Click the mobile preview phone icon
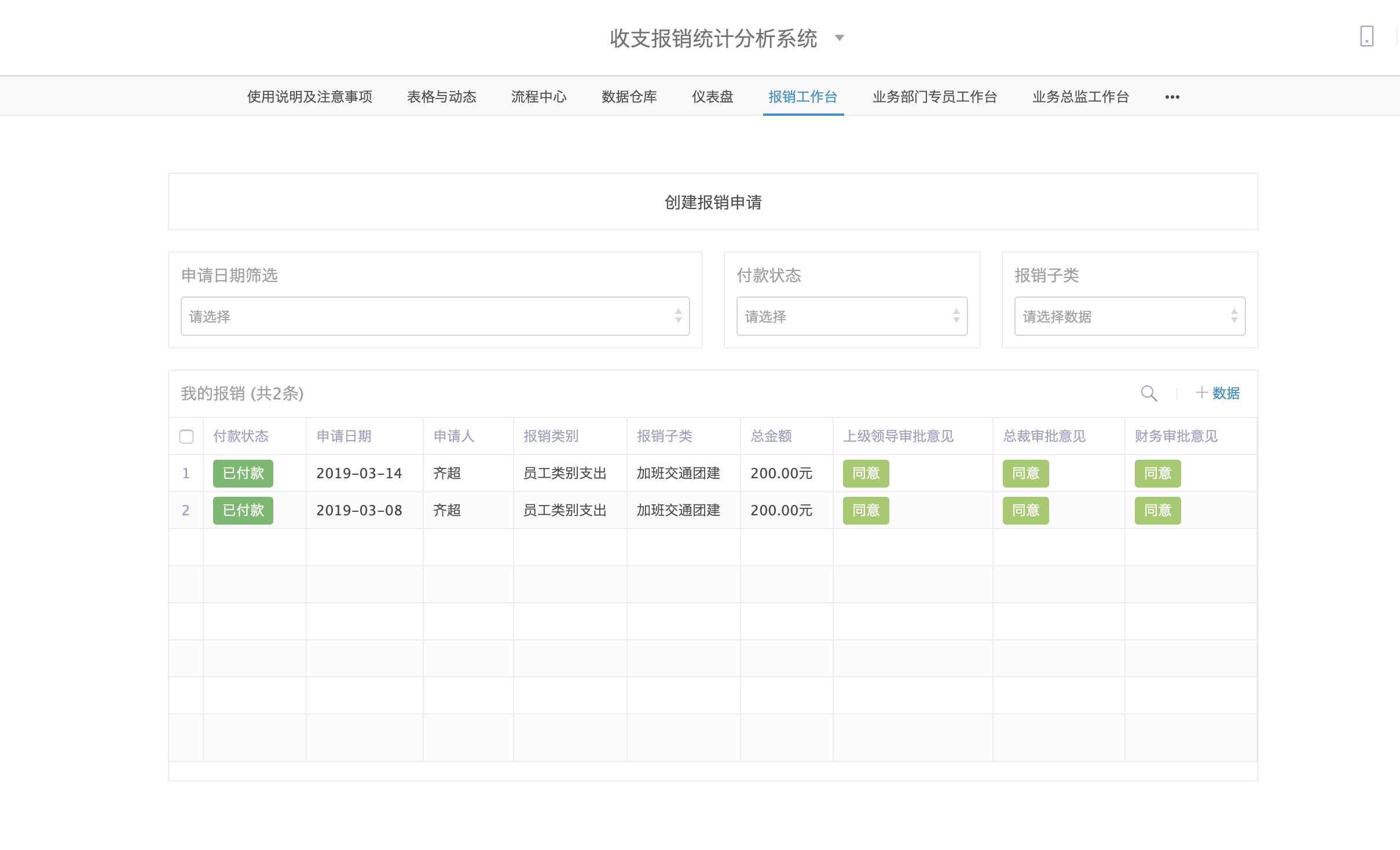Image resolution: width=1400 pixels, height=850 pixels. [1366, 36]
